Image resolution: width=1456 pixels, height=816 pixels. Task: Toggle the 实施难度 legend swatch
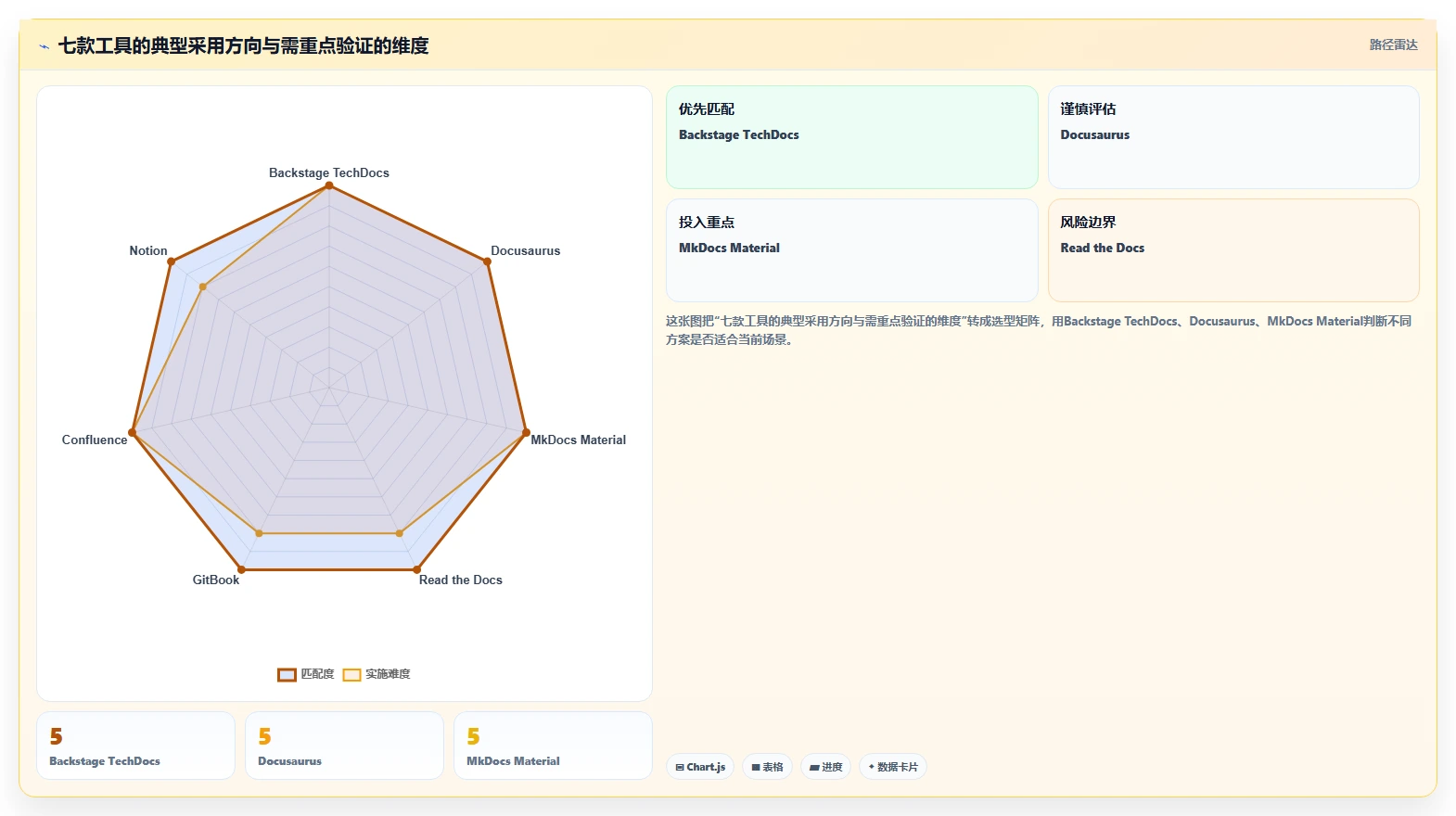[x=351, y=675]
